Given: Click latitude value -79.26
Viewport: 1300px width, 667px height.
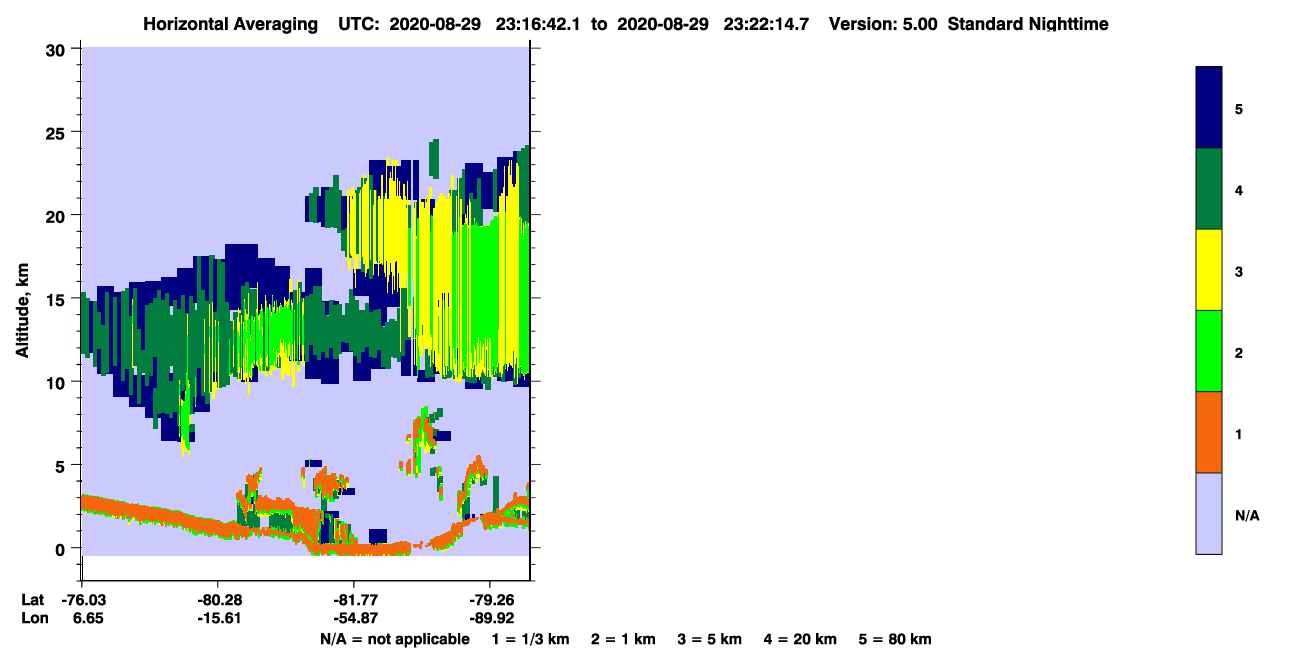Looking at the screenshot, I should 490,600.
